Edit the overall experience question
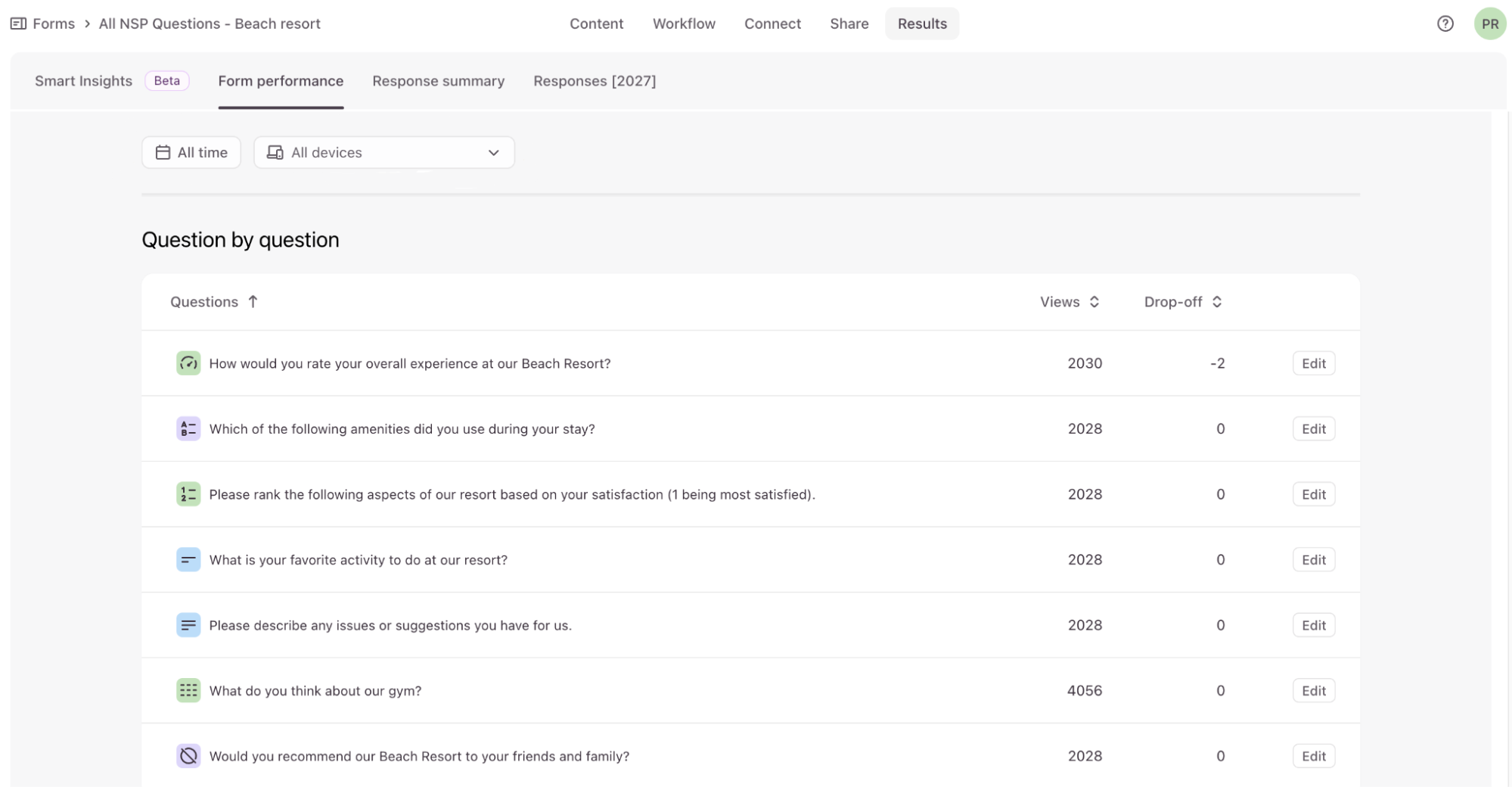 pyautogui.click(x=1314, y=363)
